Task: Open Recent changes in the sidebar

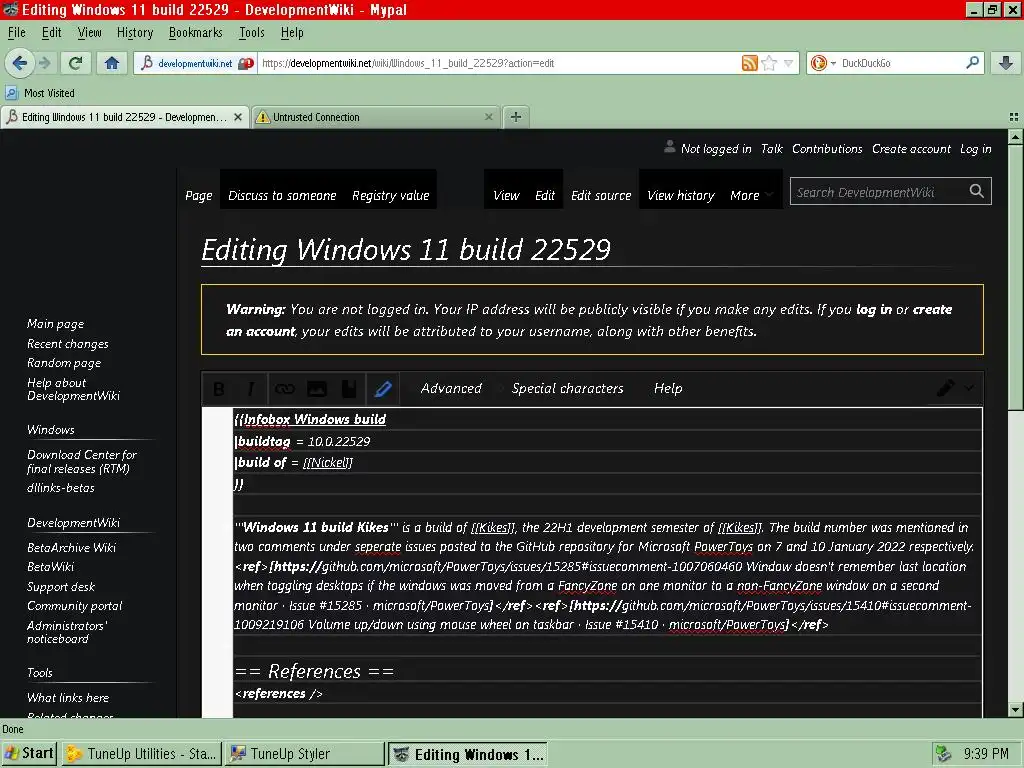Action: (x=68, y=344)
